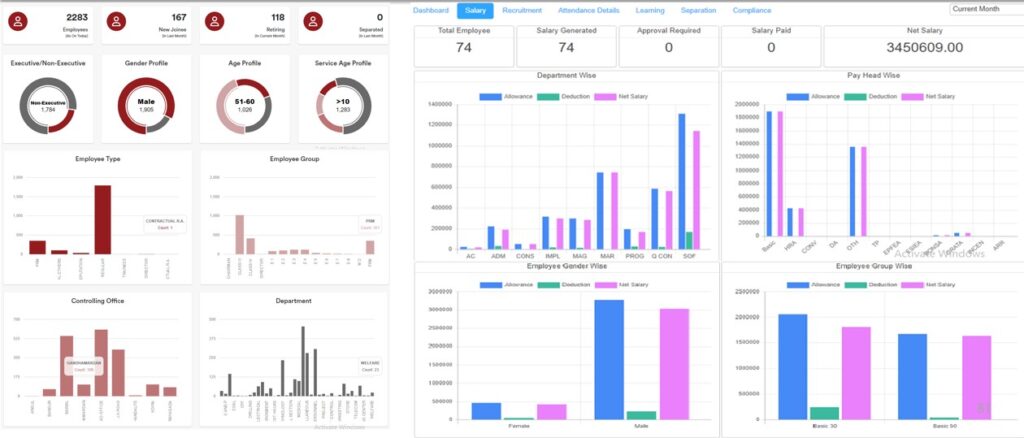Image resolution: width=1024 pixels, height=438 pixels.
Task: Click the Gender Profile donut chart
Action: pos(147,104)
